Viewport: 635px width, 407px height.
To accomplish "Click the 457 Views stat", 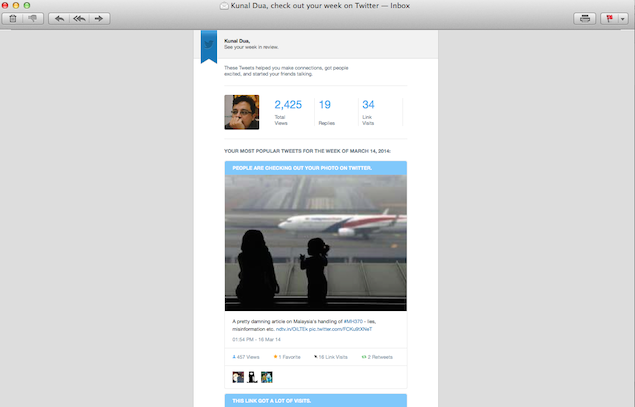I will (246, 357).
